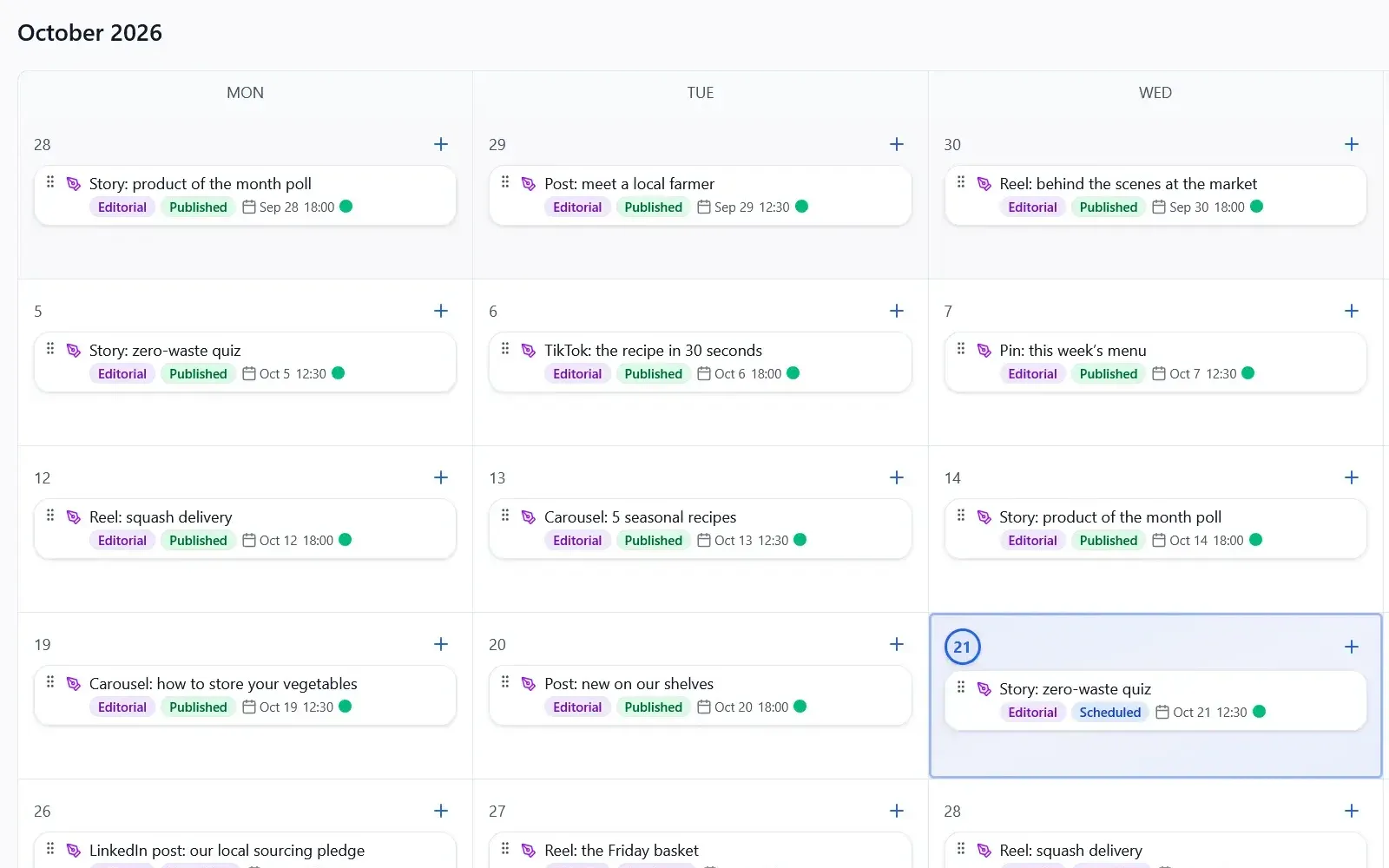Grab drag handle of 'Story: zero-waste quiz' on Oct 21
The height and width of the screenshot is (868, 1389).
click(x=960, y=687)
